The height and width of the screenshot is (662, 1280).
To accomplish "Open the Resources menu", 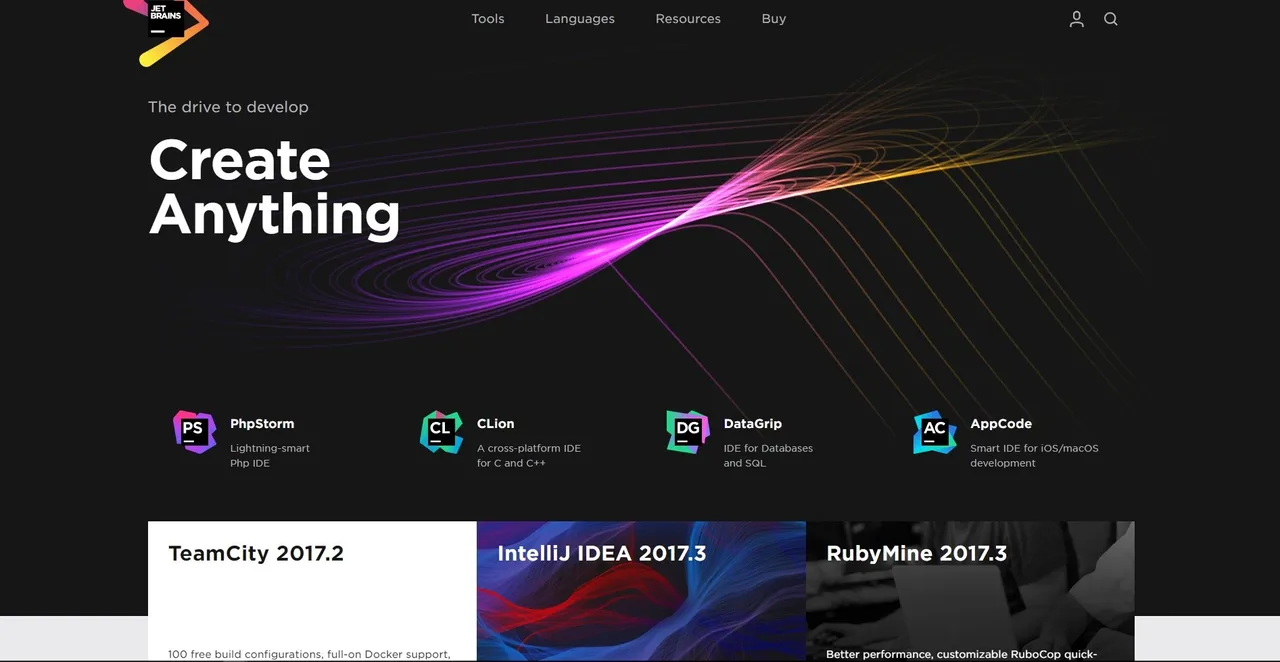I will 688,19.
